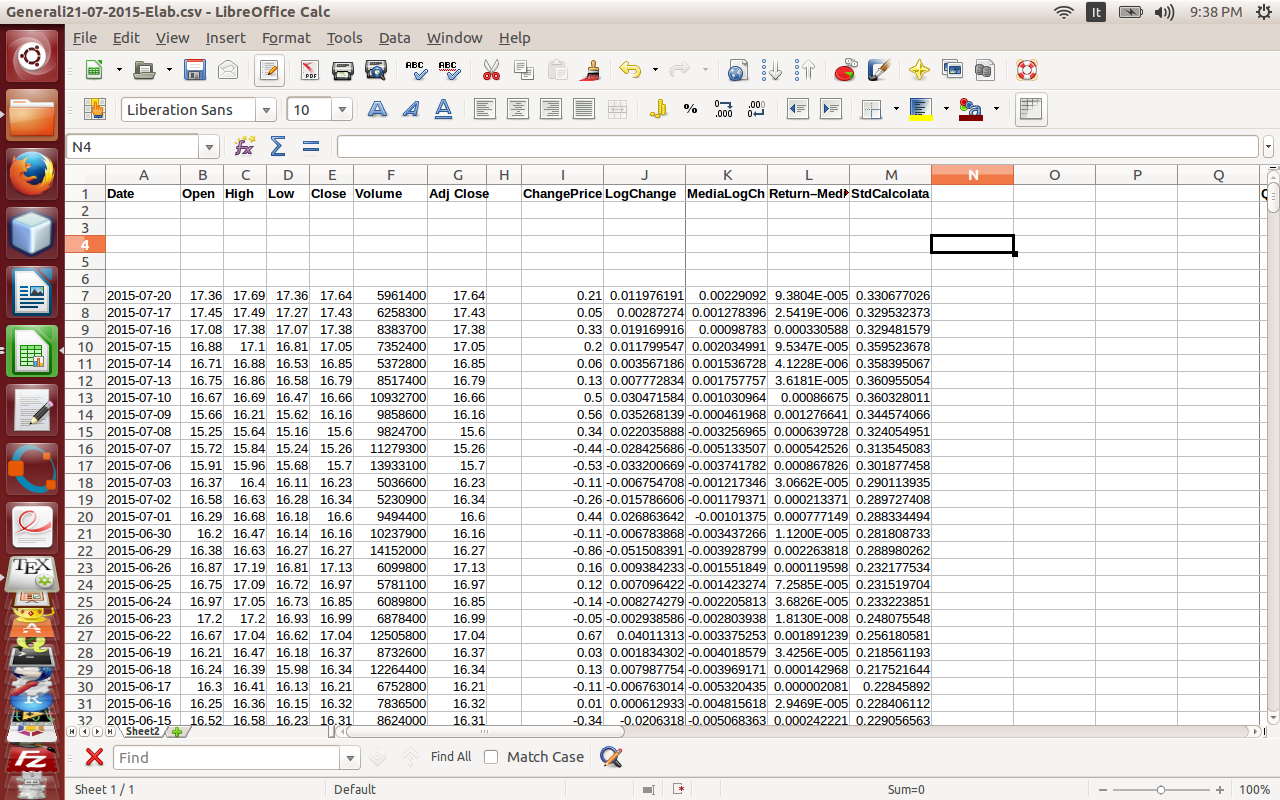Screen dimensions: 1280x800
Task: Open the Tools menu
Action: [x=344, y=38]
